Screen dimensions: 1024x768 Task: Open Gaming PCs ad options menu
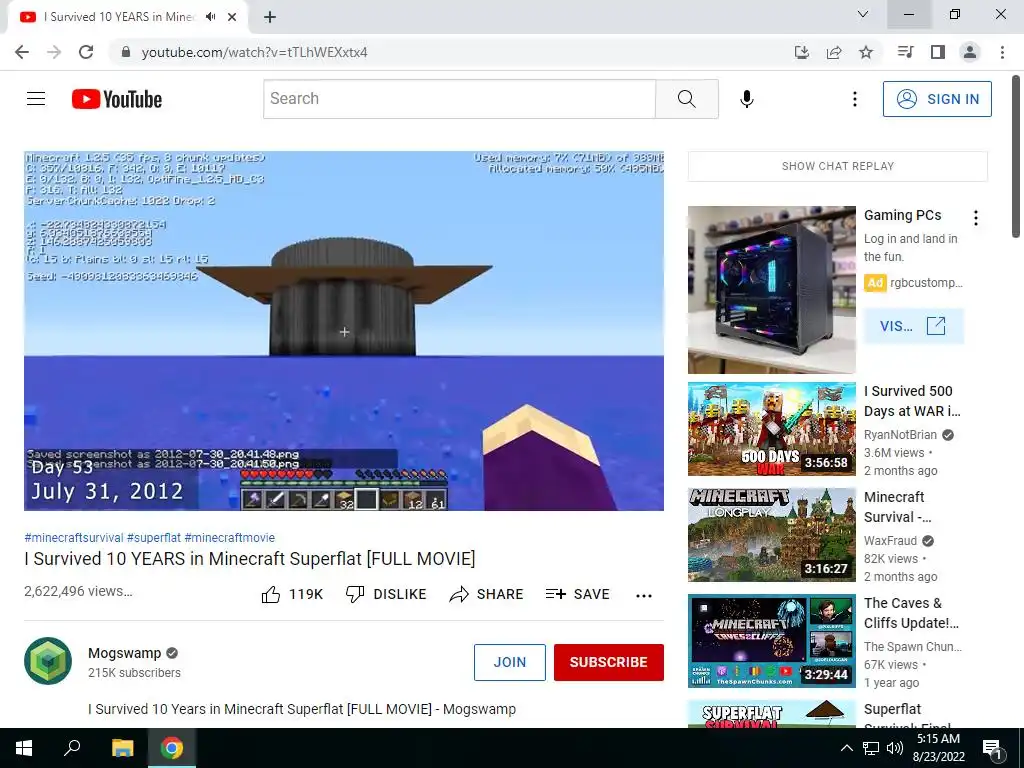(x=976, y=217)
